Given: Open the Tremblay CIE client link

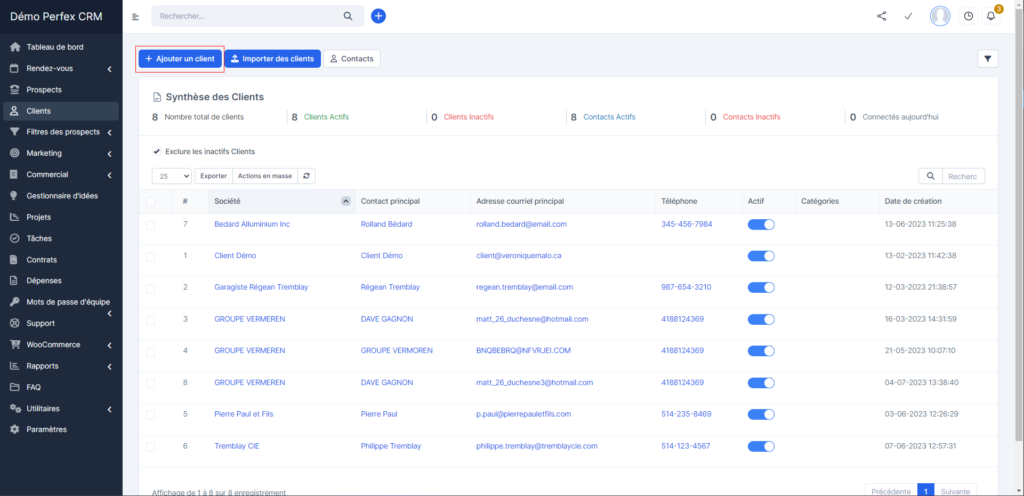Looking at the screenshot, I should pyautogui.click(x=236, y=446).
